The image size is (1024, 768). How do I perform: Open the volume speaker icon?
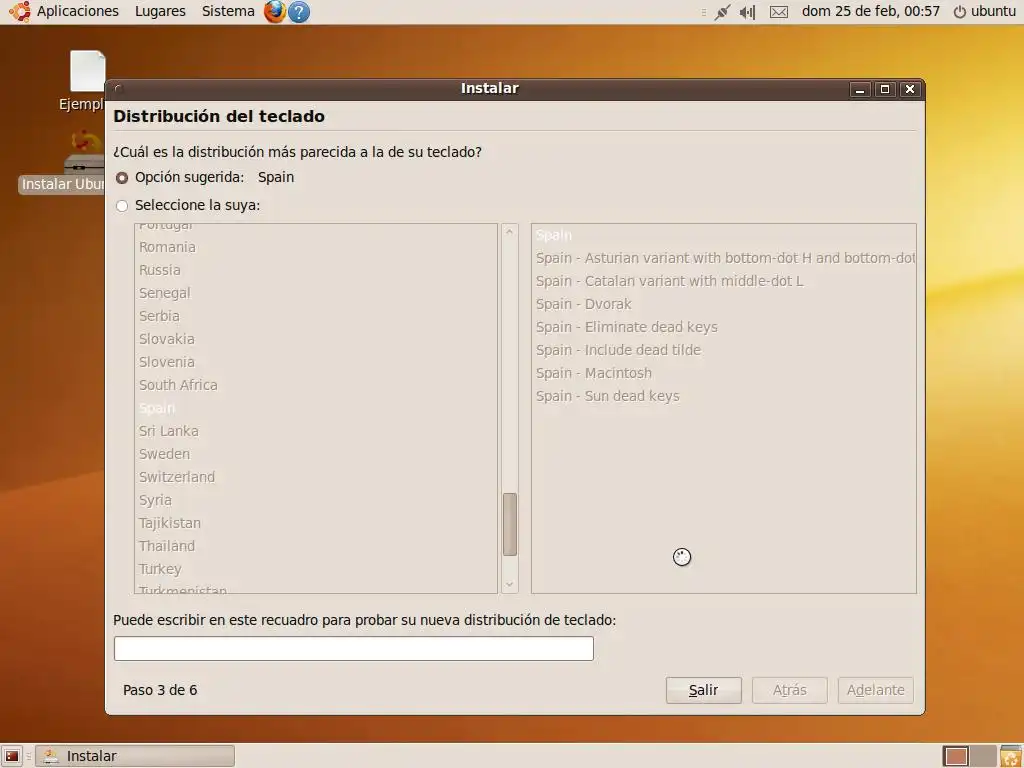coord(747,12)
